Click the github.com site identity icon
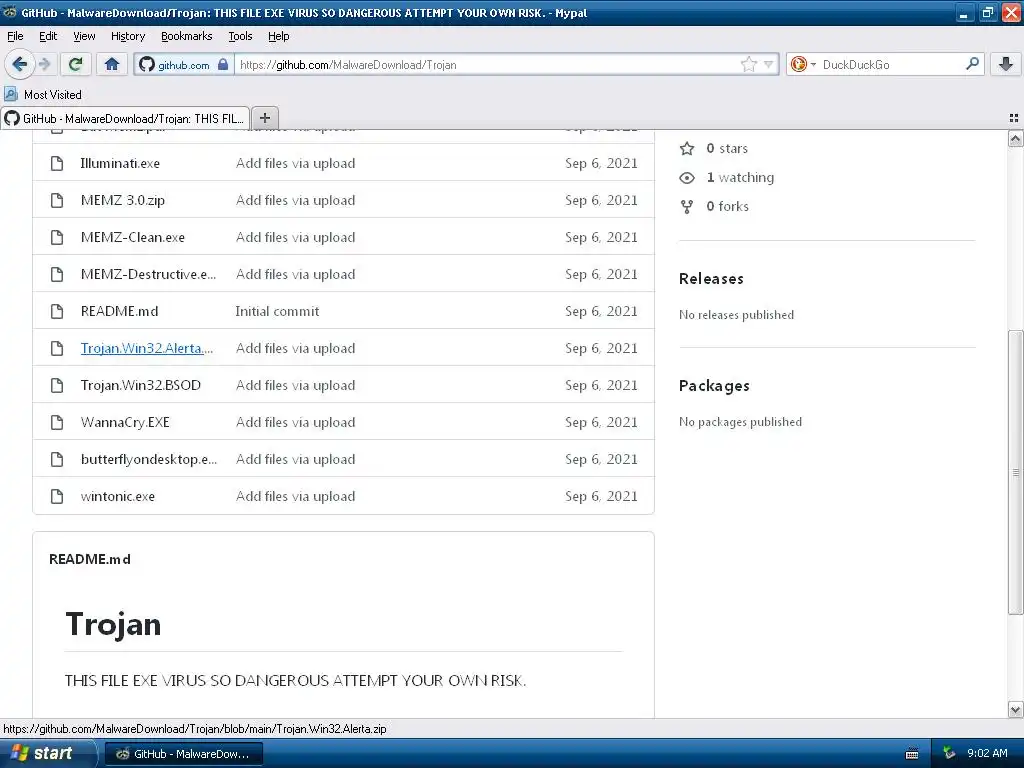This screenshot has height=768, width=1024. [x=147, y=64]
